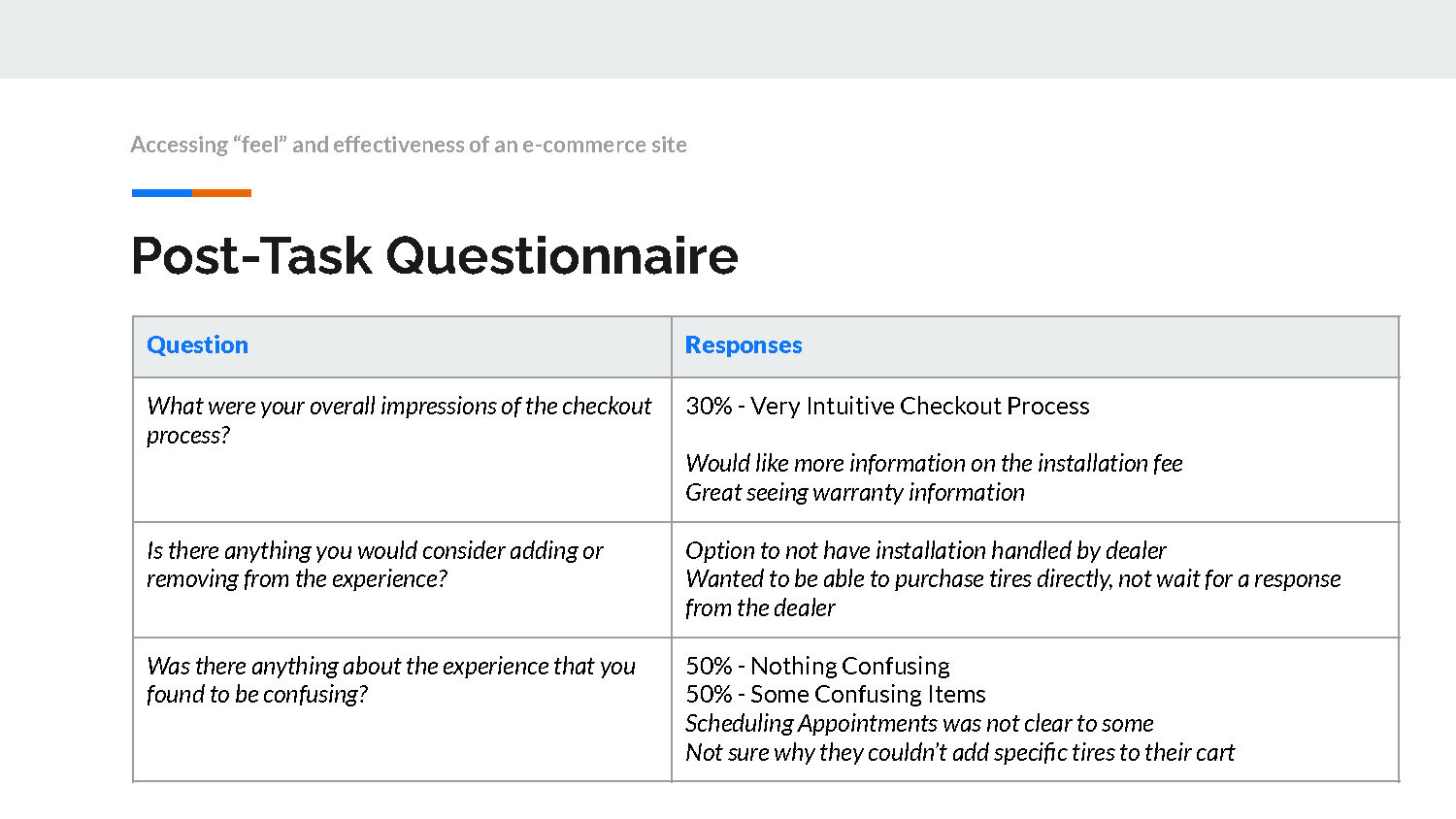Click the Great seeing warranty information line

click(x=854, y=492)
